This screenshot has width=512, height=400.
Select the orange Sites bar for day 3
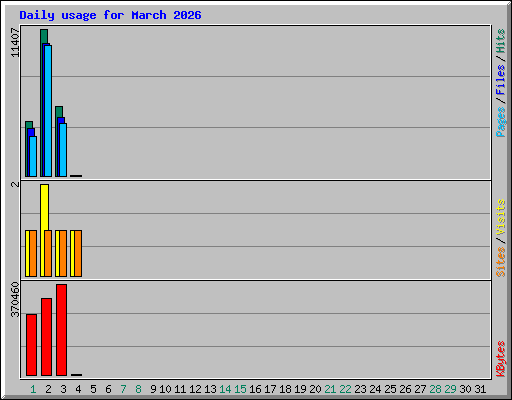(63, 253)
